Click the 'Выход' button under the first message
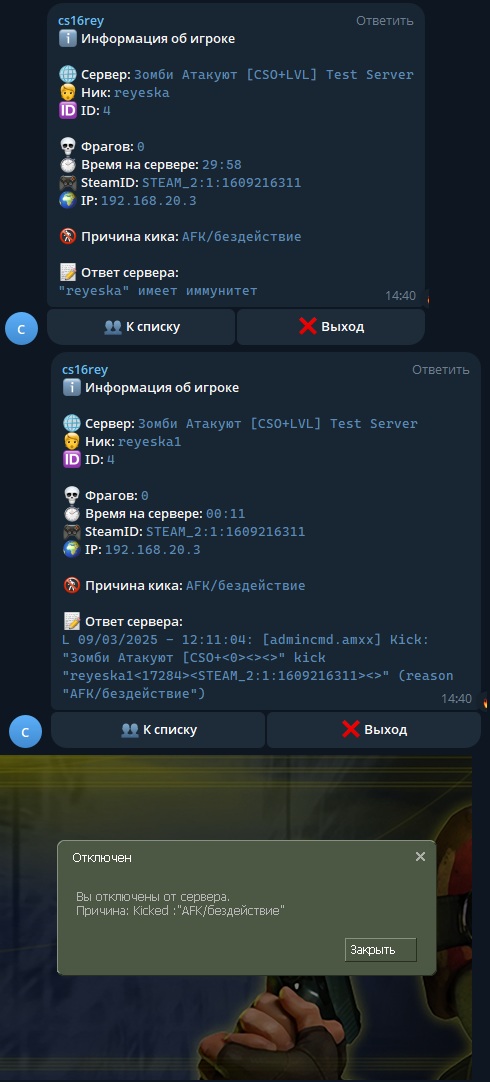Viewport: 490px width, 1082px height. point(331,326)
